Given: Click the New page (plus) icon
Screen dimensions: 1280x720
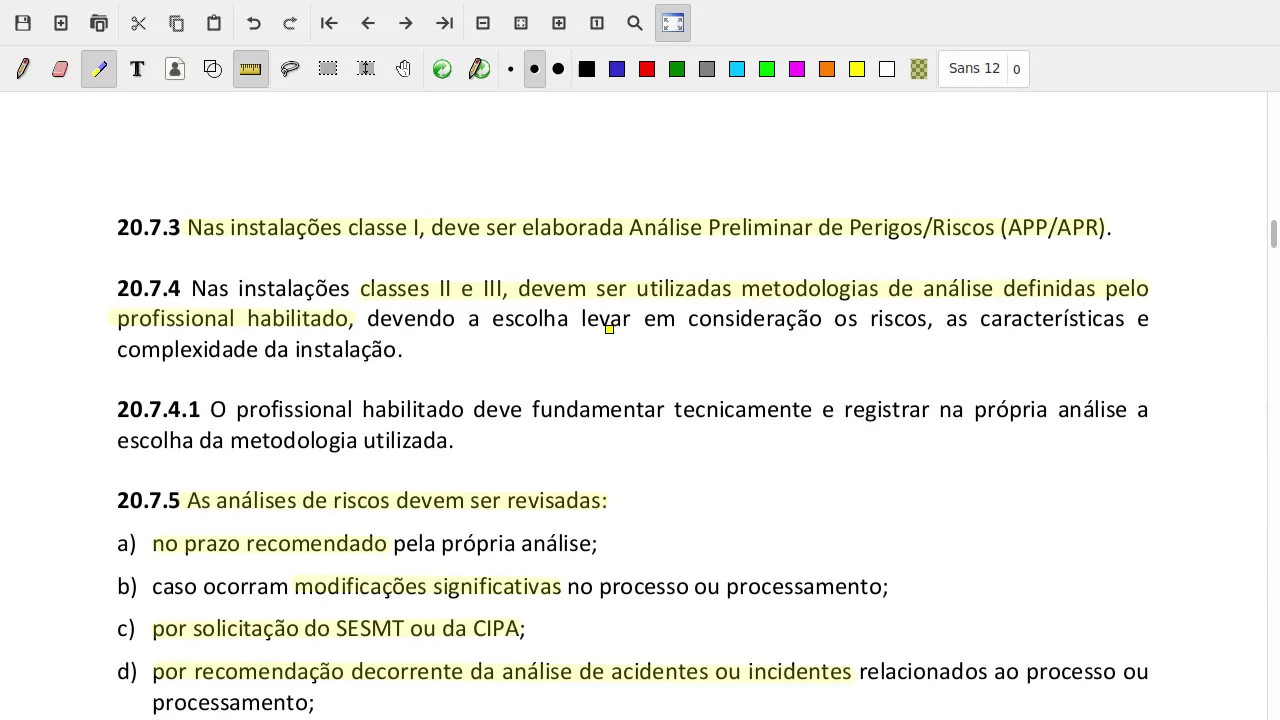Looking at the screenshot, I should point(61,23).
